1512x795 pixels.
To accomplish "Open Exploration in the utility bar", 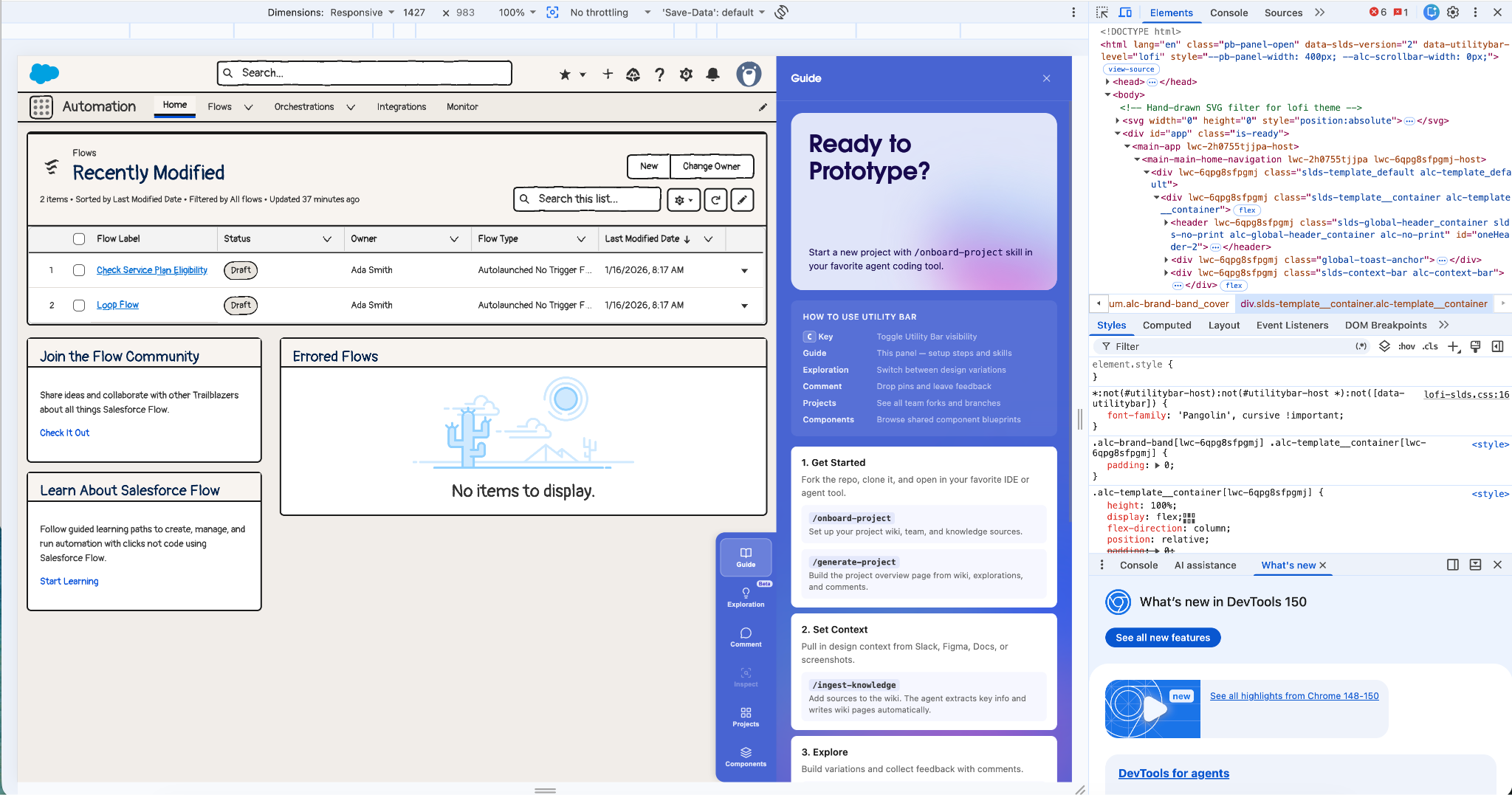I will [746, 597].
